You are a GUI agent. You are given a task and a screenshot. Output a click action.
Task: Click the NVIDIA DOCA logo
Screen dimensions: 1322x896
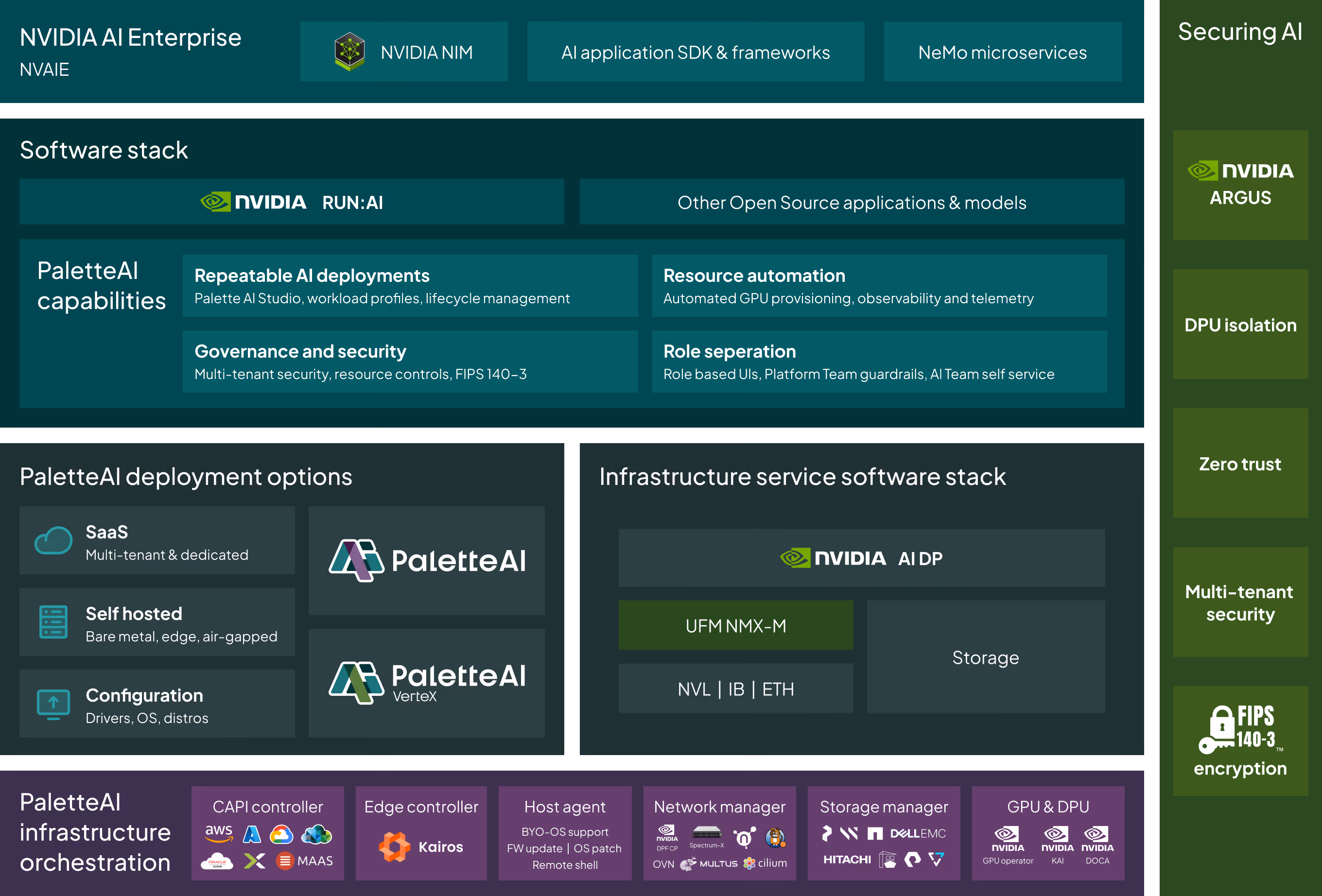(x=1097, y=839)
